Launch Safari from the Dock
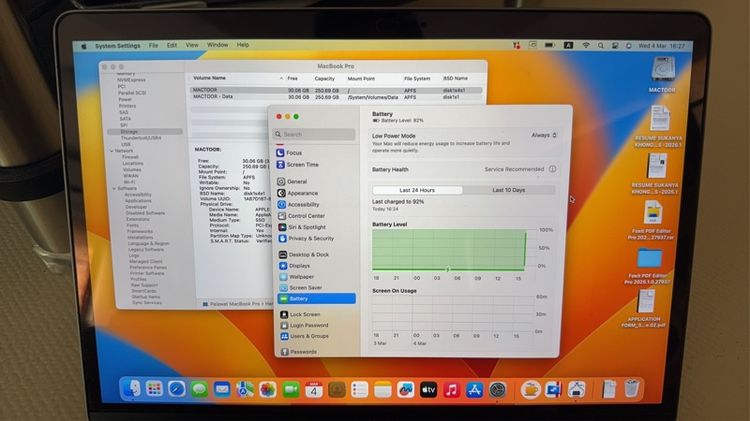Screen dimensions: 750x421 pos(176,389)
